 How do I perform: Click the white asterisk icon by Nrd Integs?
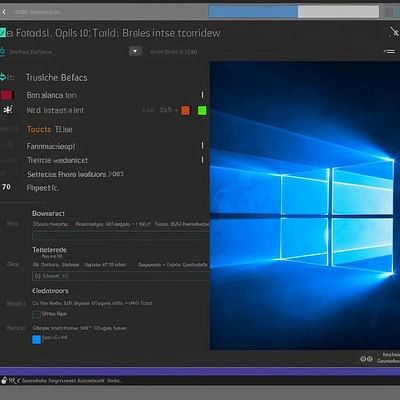point(8,109)
